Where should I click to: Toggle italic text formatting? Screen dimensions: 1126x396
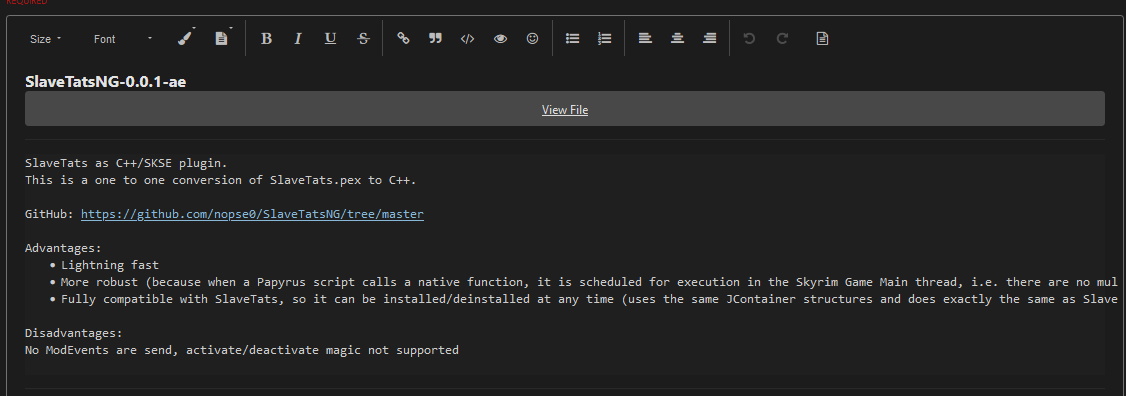(x=298, y=39)
